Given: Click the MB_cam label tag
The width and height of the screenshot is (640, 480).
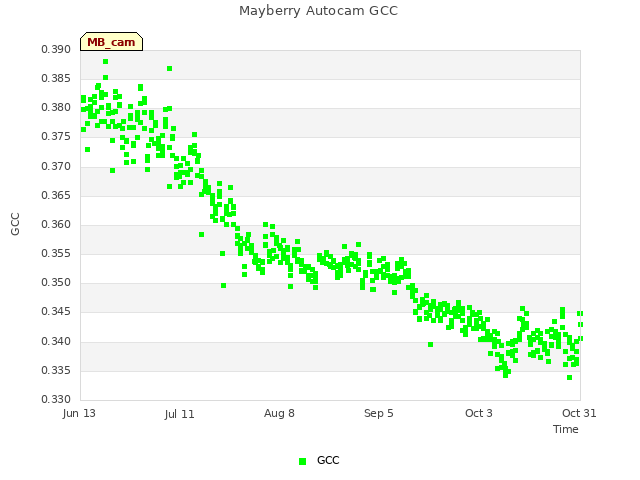Looking at the screenshot, I should (111, 42).
